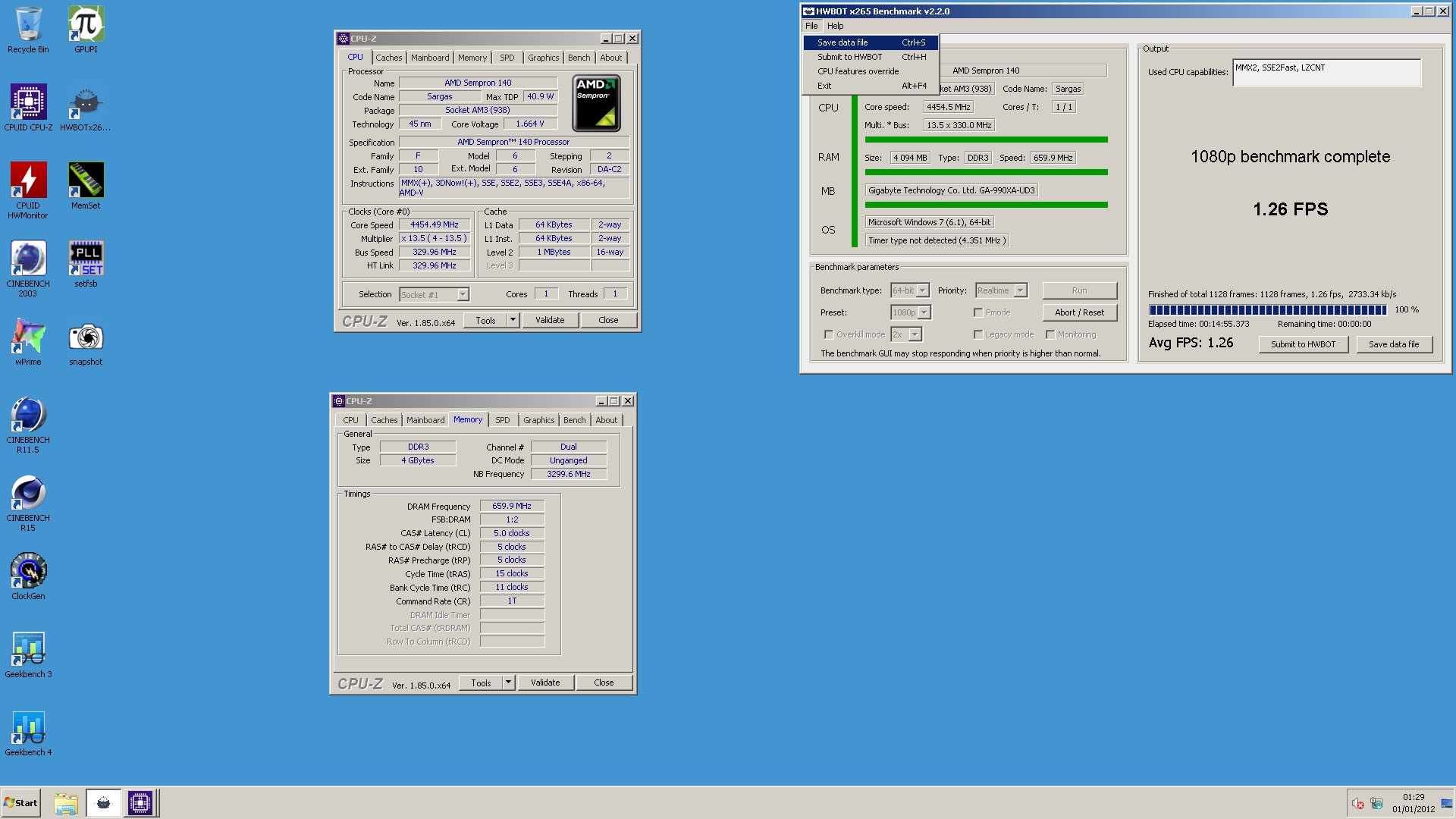
Task: Select Save data file menu entry
Action: 871,42
